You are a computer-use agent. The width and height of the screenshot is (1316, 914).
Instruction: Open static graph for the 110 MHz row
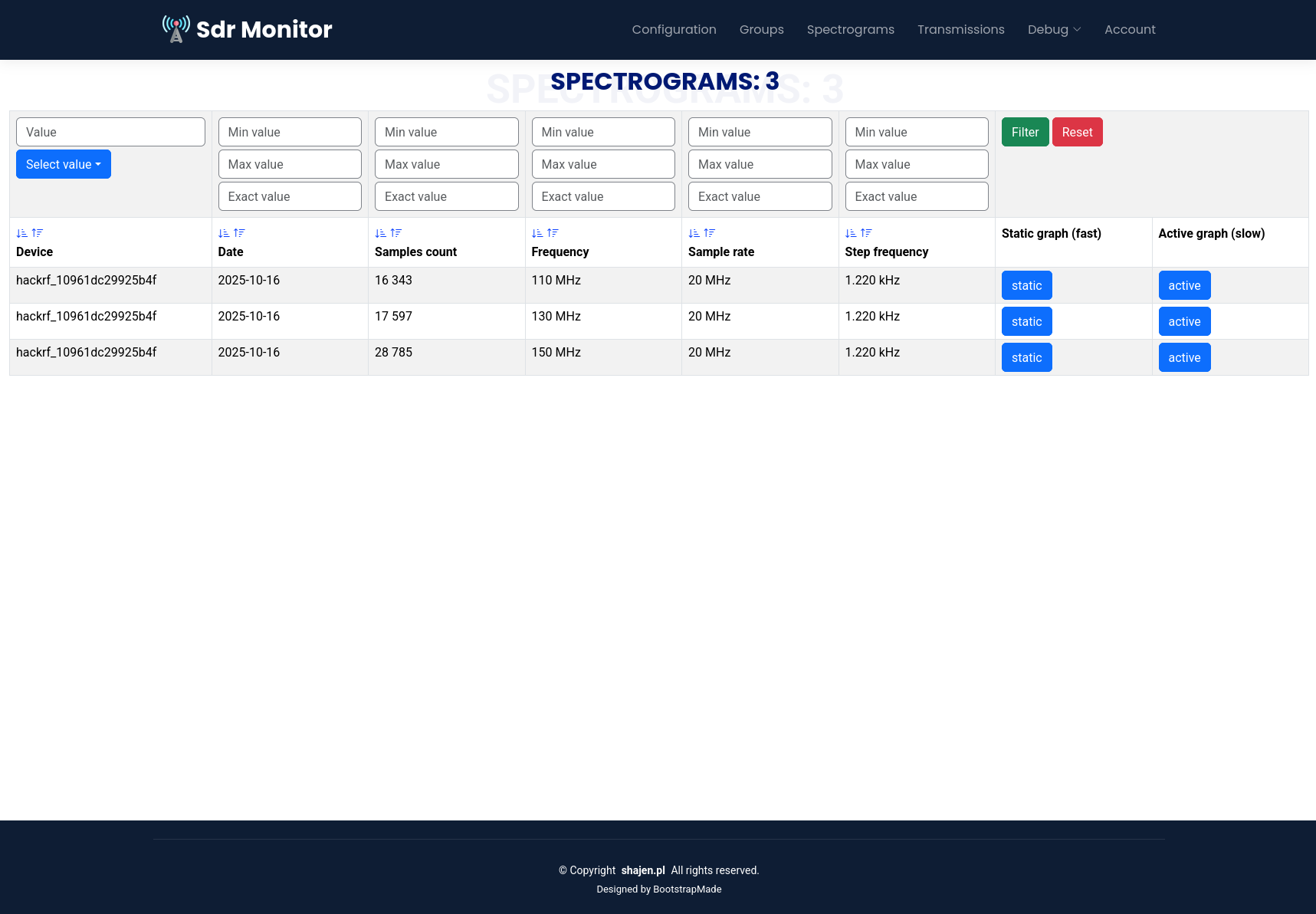(1026, 285)
